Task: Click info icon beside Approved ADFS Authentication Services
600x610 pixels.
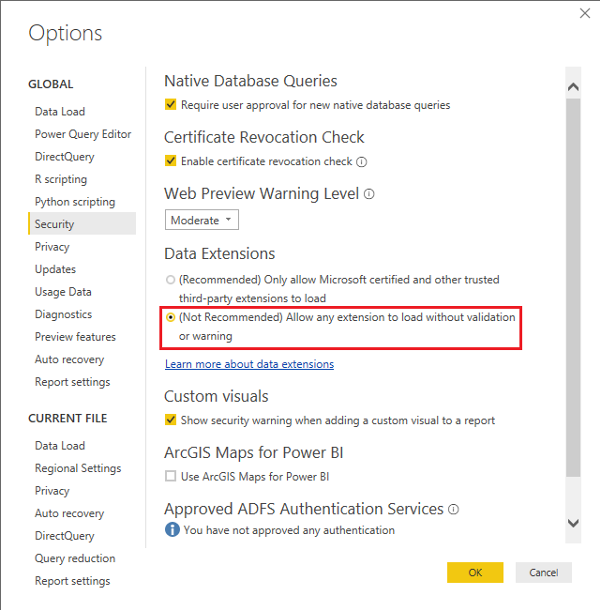Action: click(x=453, y=509)
